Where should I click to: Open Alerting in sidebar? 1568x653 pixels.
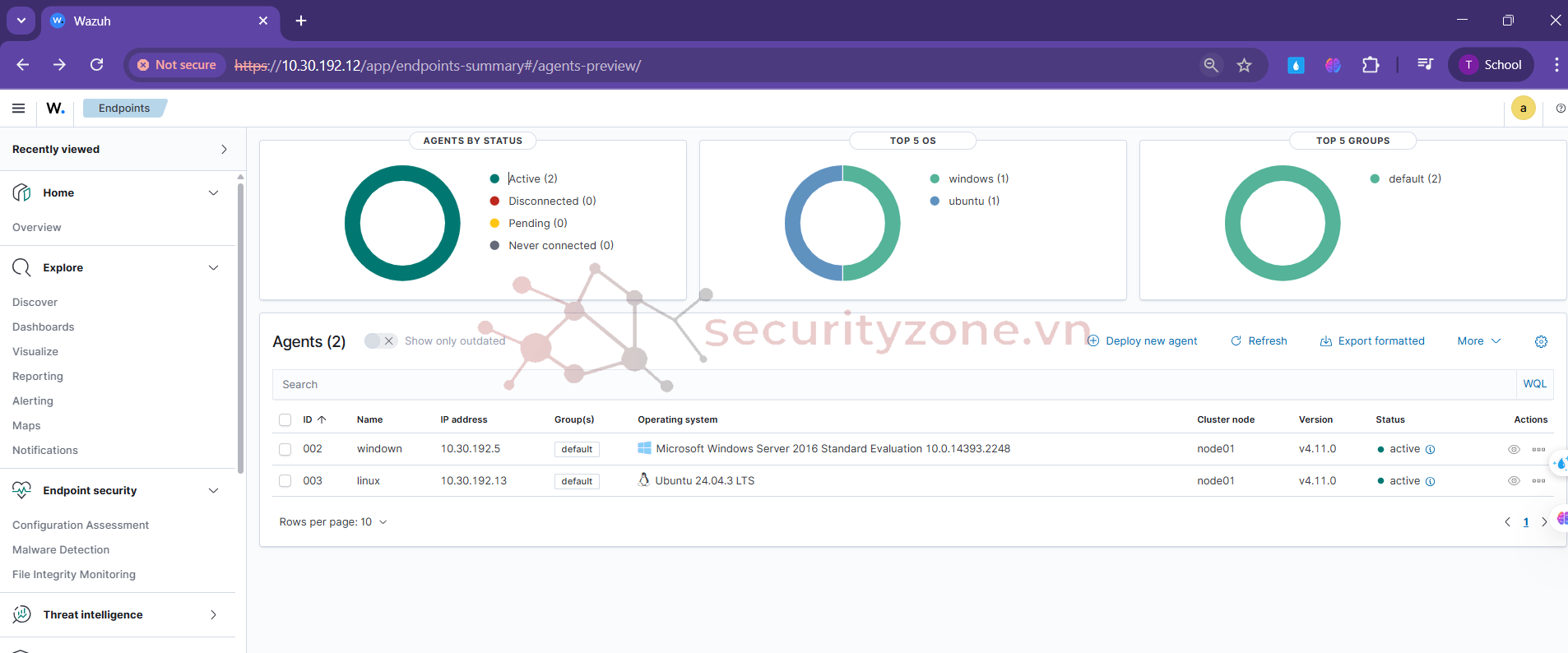coord(33,401)
